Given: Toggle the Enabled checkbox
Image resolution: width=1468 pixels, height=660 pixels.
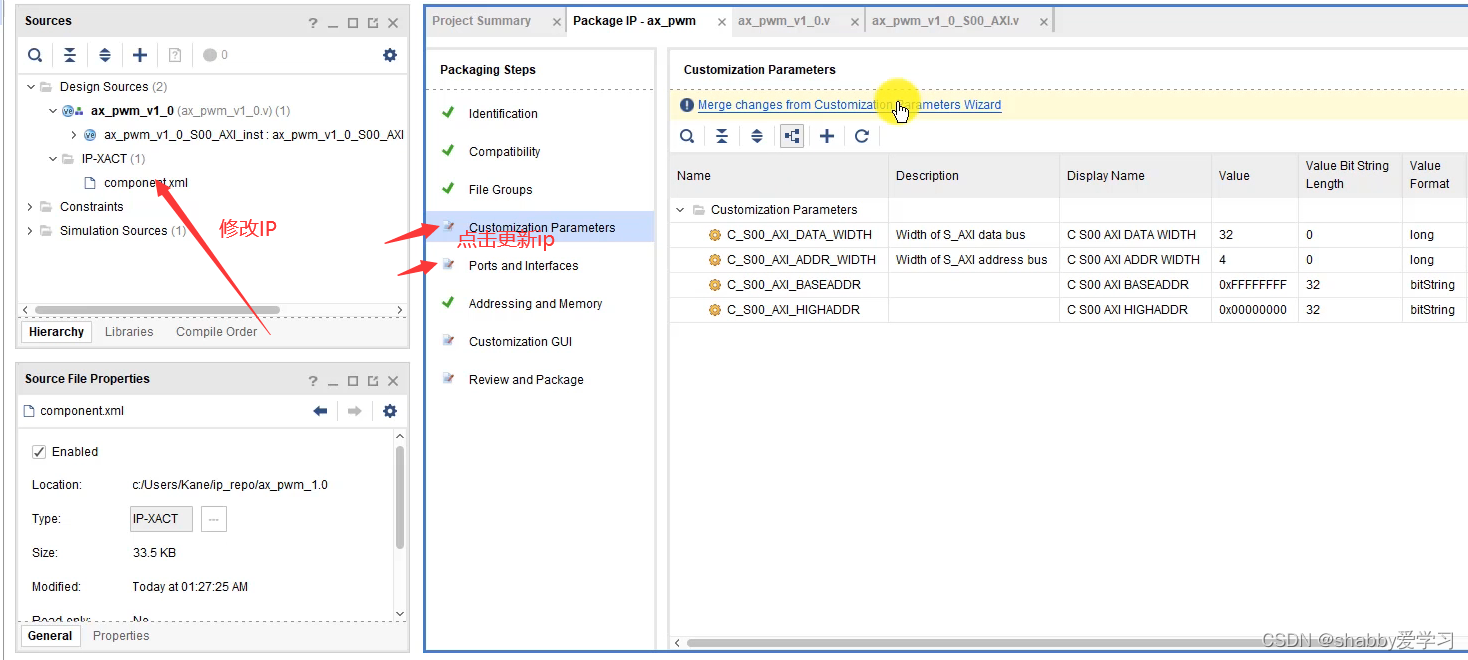Looking at the screenshot, I should 39,452.
